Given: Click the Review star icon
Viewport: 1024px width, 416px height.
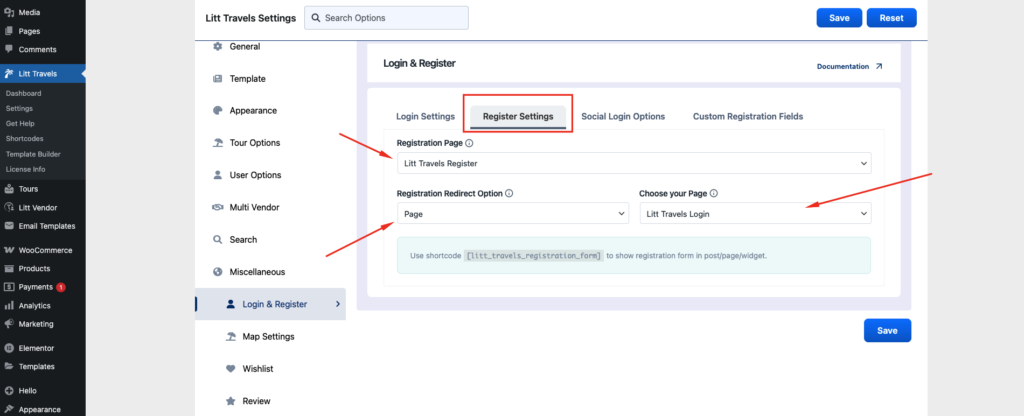Looking at the screenshot, I should click(x=230, y=401).
